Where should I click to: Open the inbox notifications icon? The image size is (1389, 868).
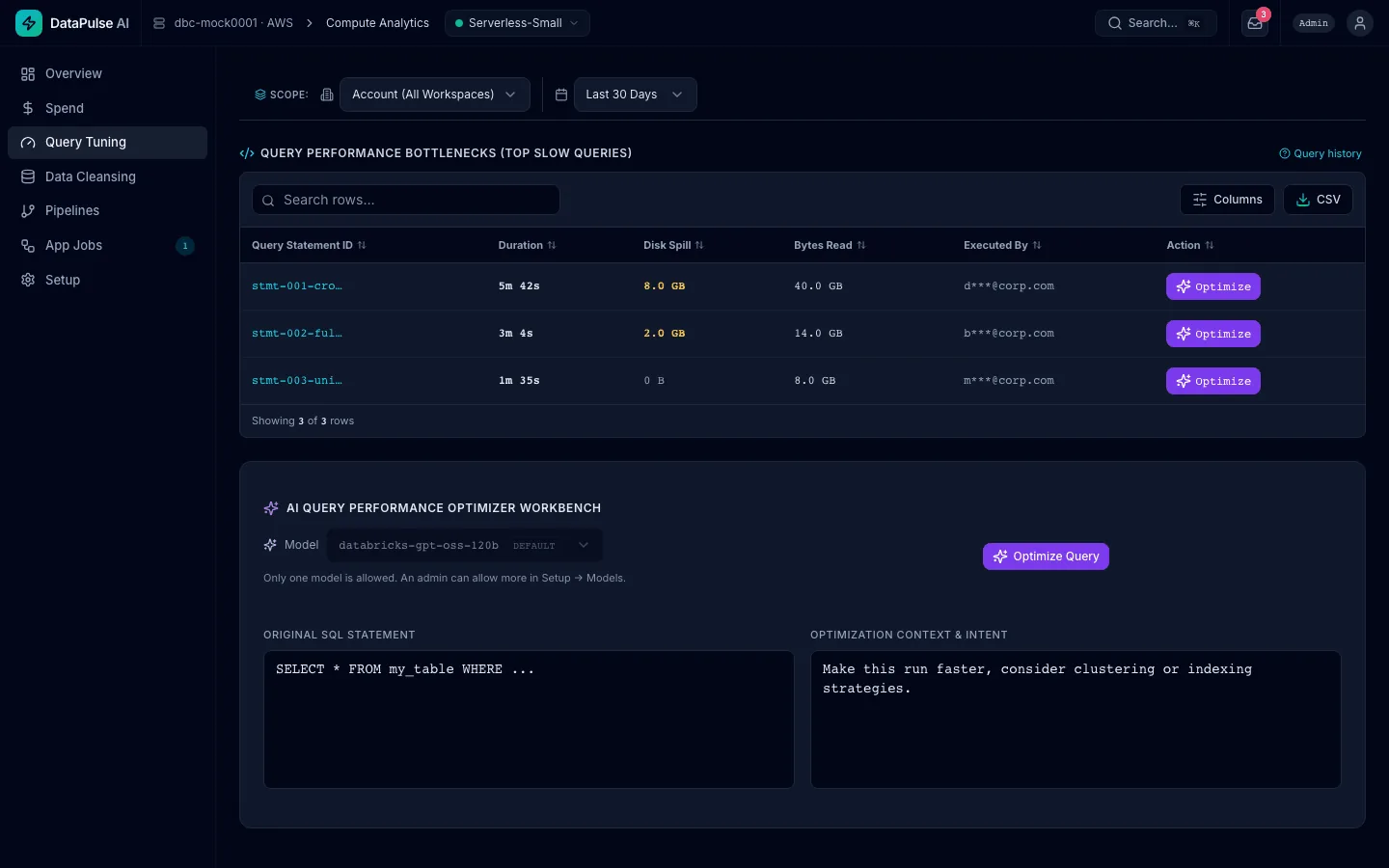[x=1255, y=23]
